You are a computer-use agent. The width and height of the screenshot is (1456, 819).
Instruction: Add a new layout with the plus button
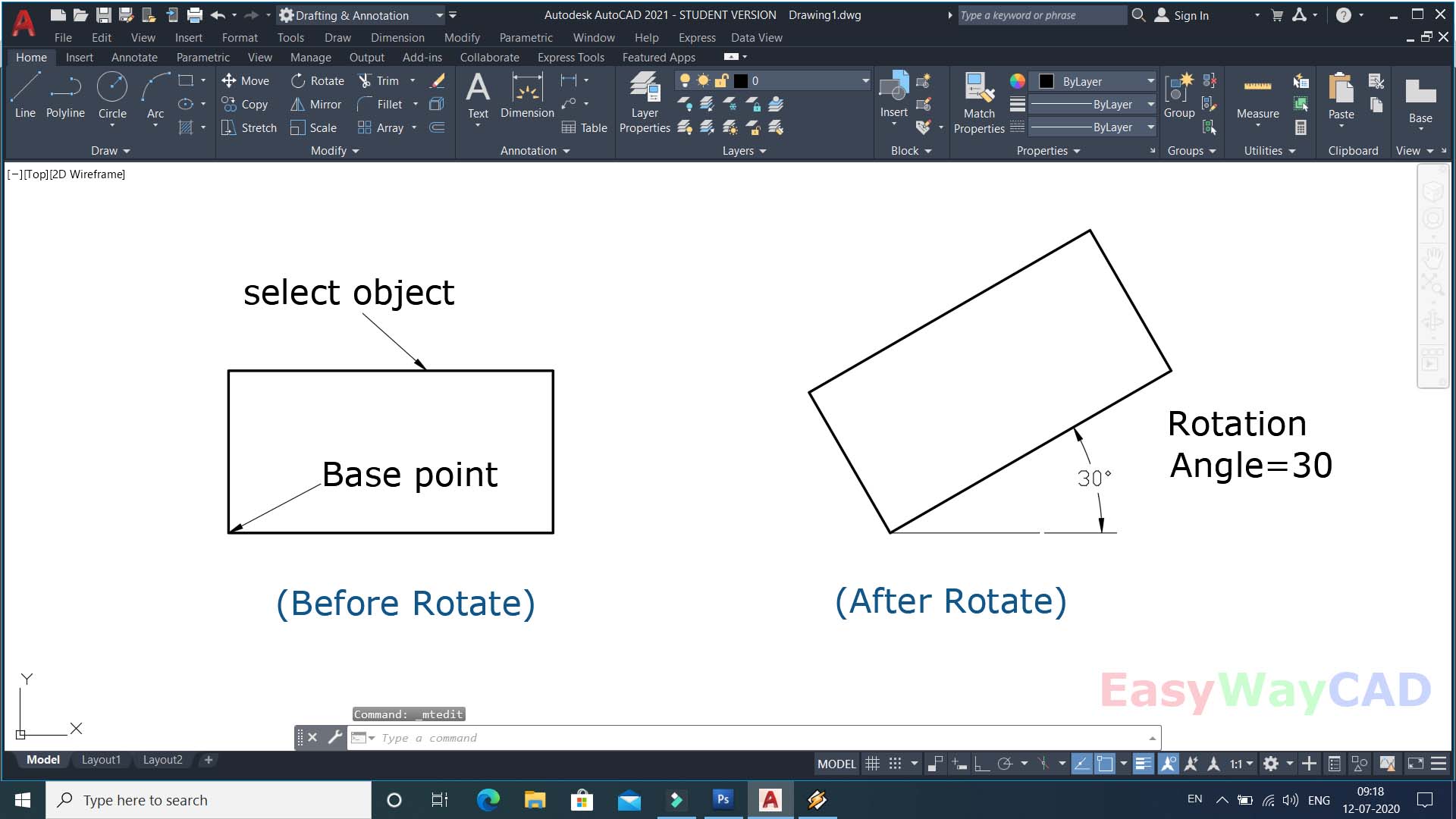209,760
